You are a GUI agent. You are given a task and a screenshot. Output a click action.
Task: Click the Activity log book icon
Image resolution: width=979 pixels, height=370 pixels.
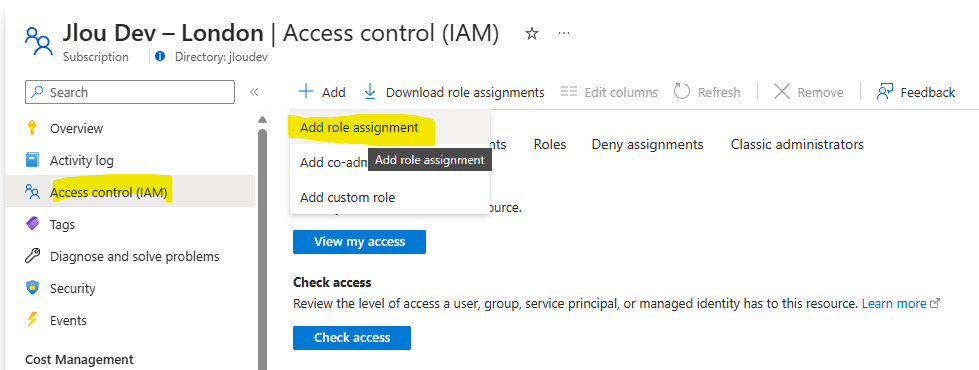point(32,160)
